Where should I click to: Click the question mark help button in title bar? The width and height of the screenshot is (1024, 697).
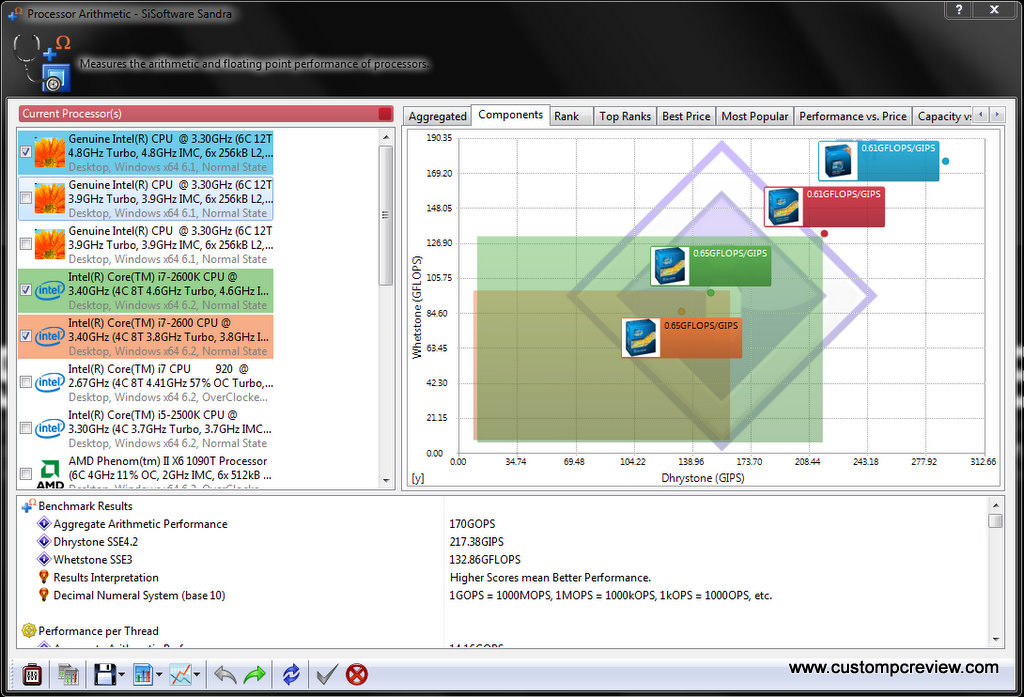pyautogui.click(x=959, y=9)
